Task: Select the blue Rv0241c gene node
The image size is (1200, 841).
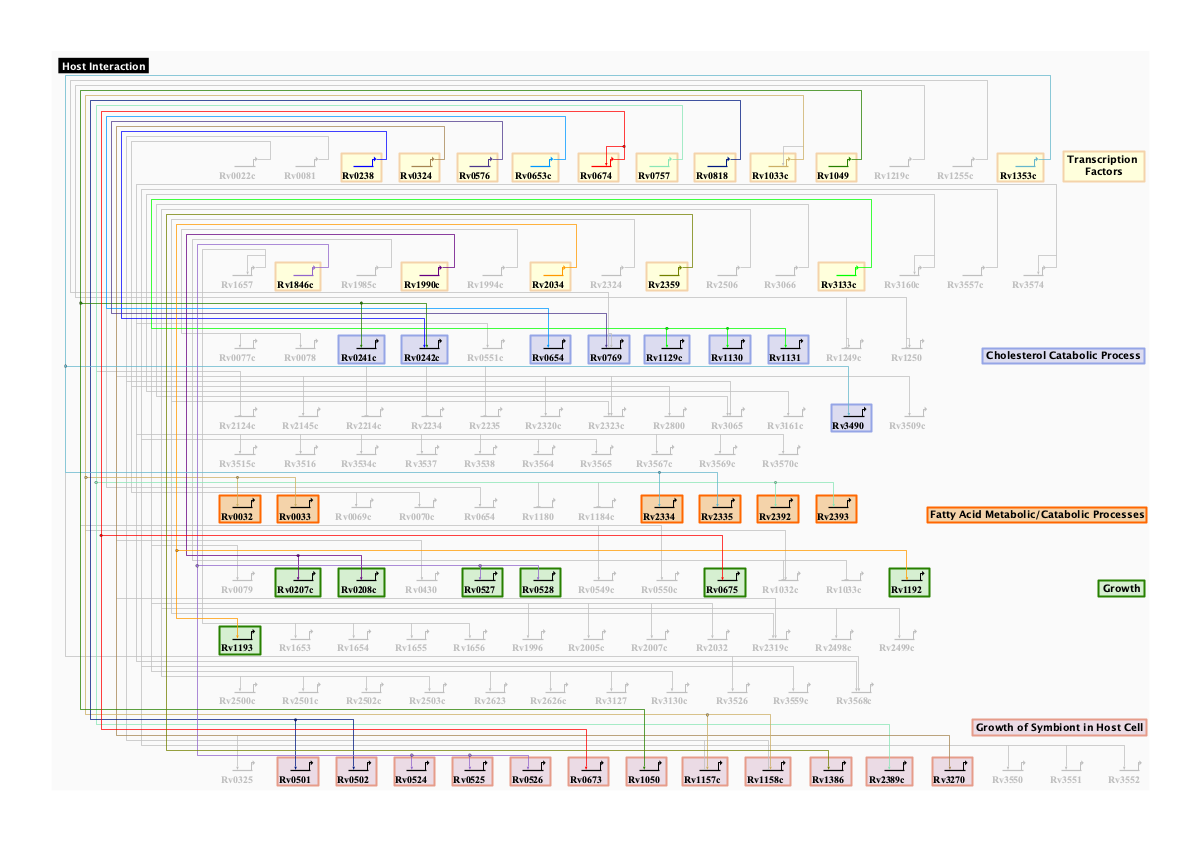Action: coord(362,349)
